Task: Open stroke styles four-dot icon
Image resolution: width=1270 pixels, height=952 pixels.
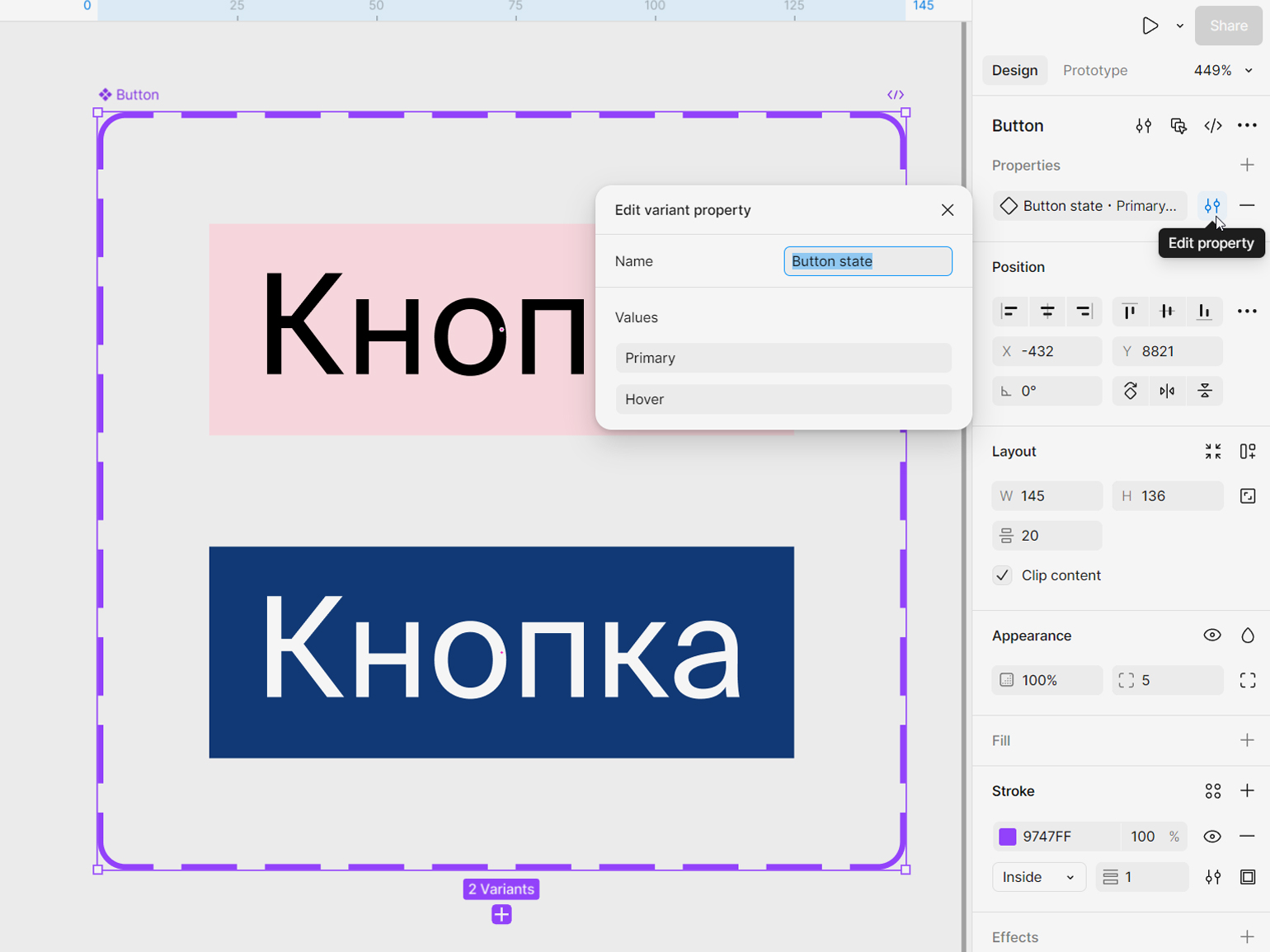Action: point(1213,791)
